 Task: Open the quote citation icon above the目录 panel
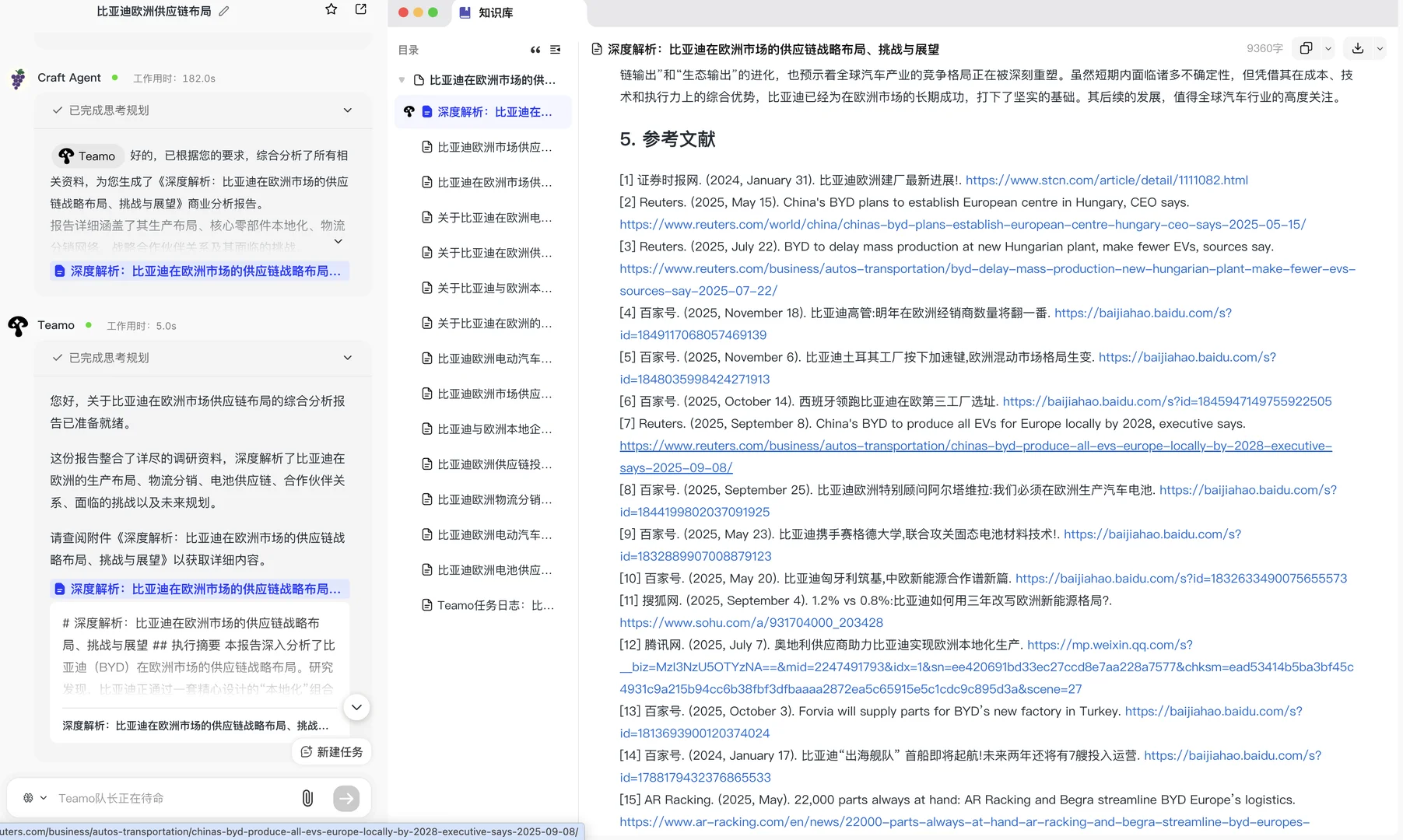click(x=535, y=50)
